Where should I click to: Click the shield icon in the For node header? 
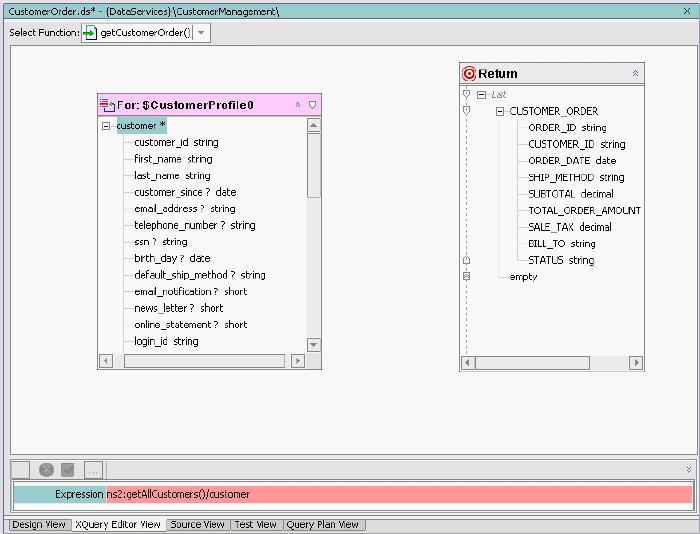312,105
